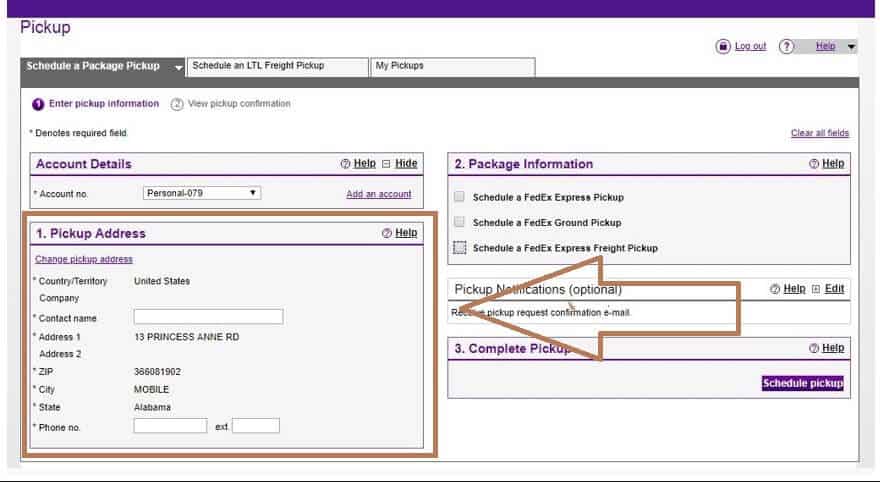Collapse Account Details with the Hide minus icon
The width and height of the screenshot is (880, 482).
coord(386,164)
